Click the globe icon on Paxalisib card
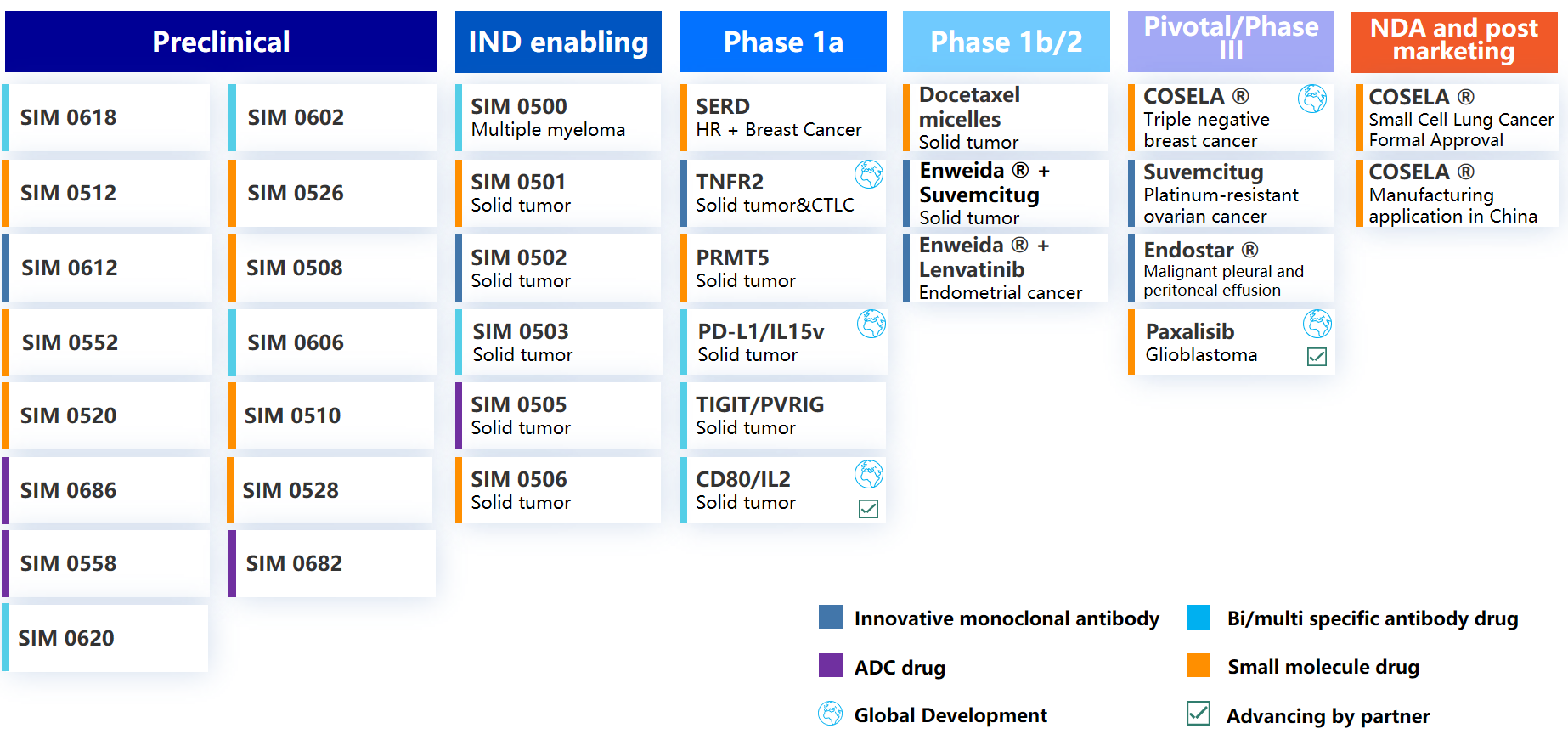This screenshot has height=734, width=1568. 1317,324
